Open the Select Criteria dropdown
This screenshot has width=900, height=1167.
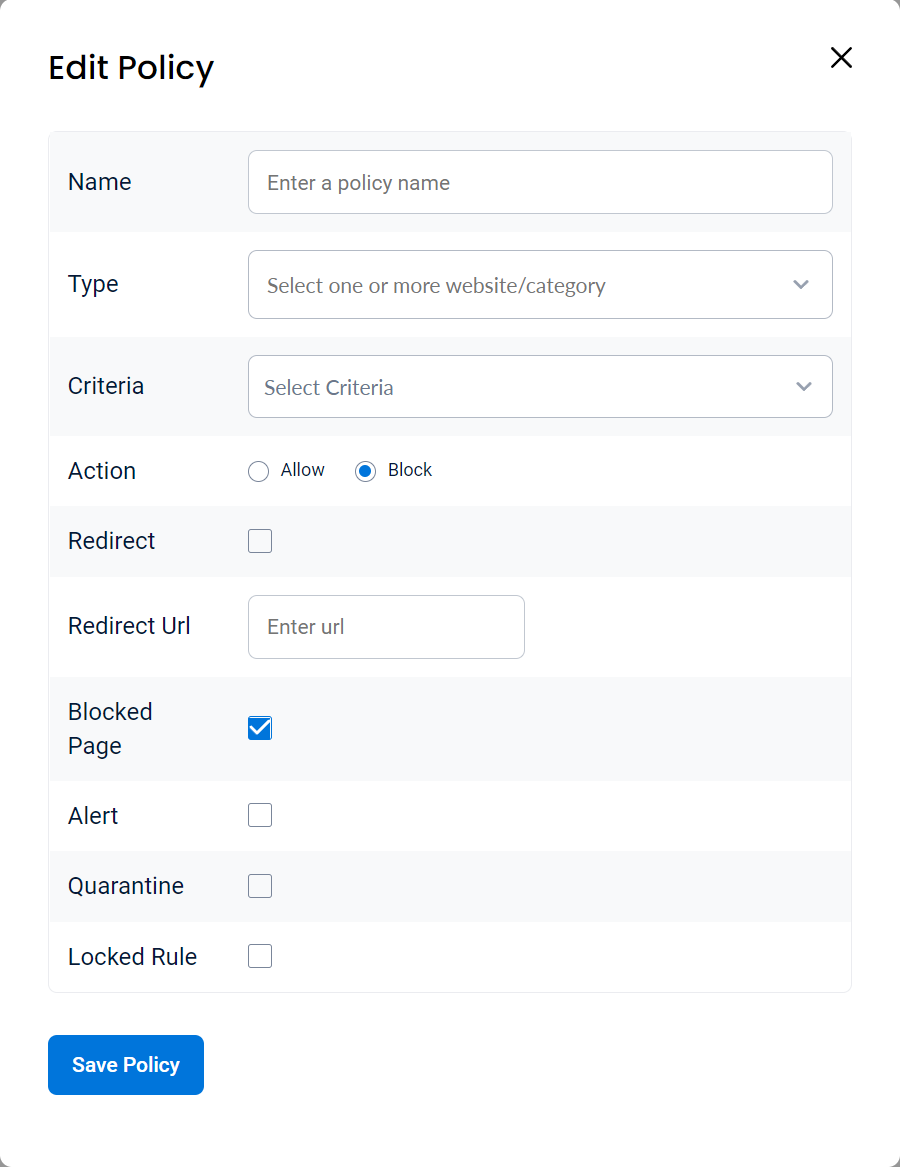[x=520, y=387]
